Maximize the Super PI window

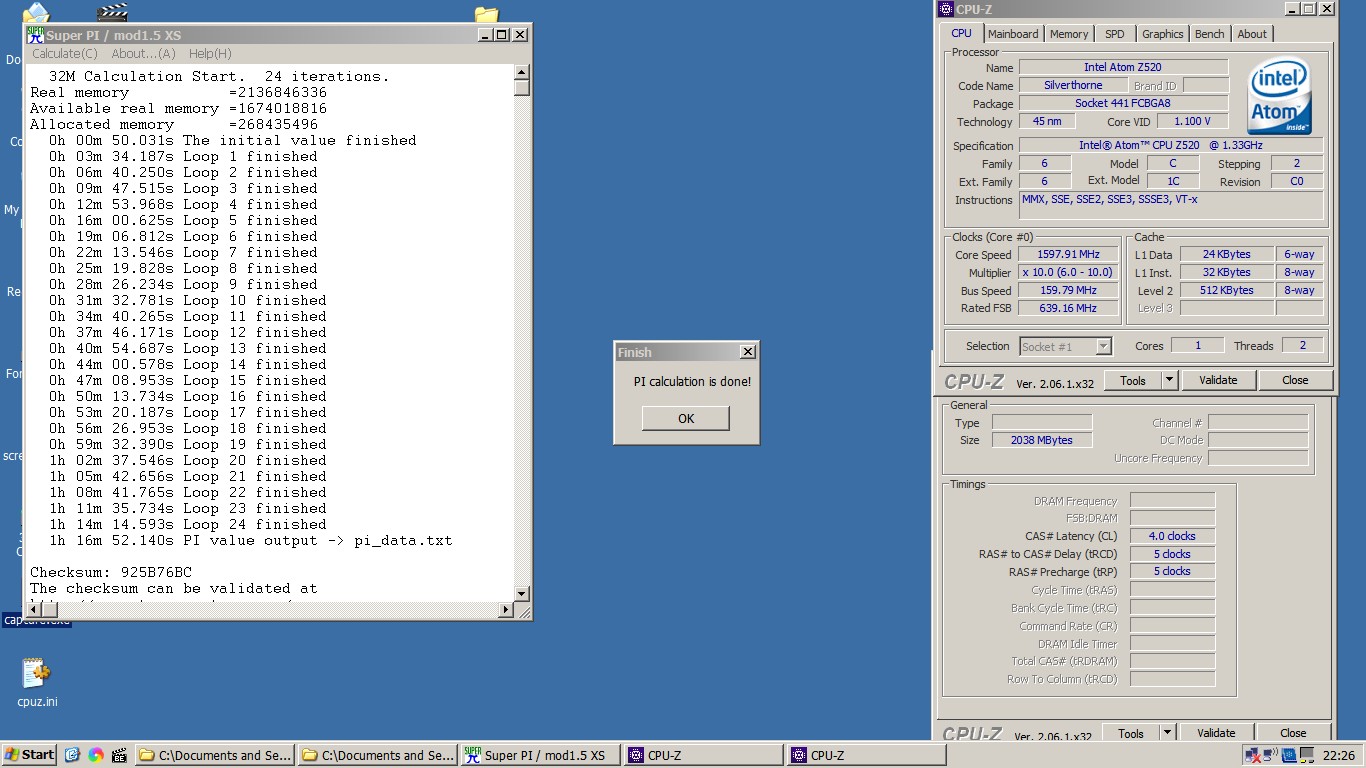502,35
